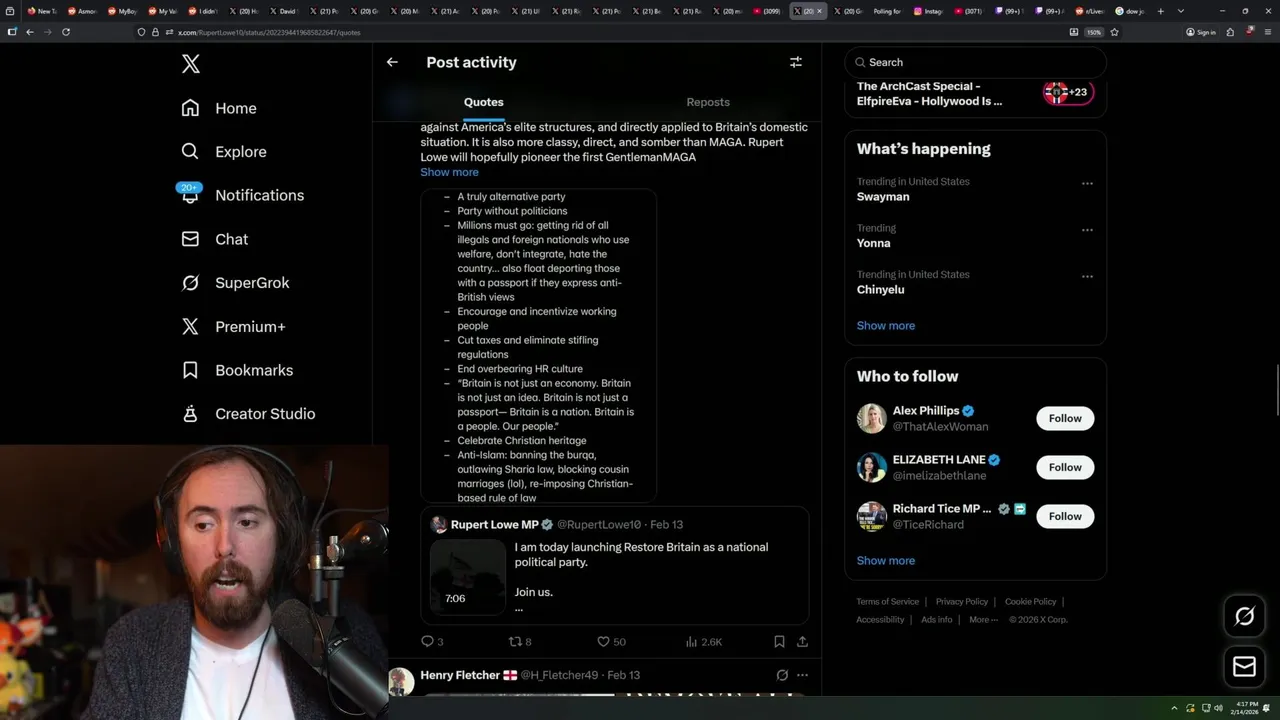Open the taskbar volume control

tap(1218, 708)
